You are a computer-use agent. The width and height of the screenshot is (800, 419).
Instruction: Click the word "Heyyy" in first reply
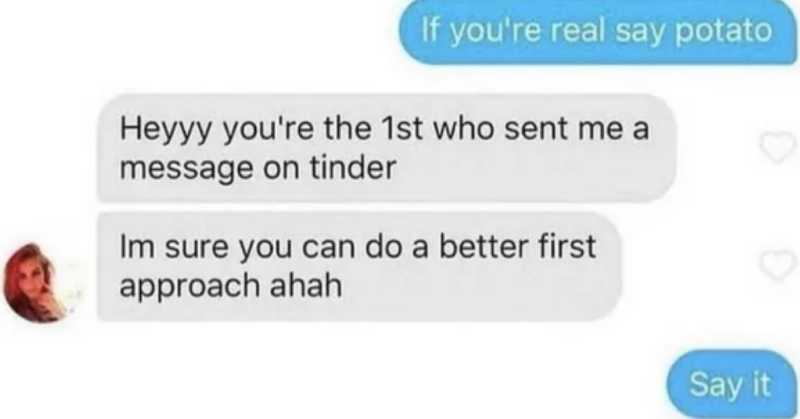pyautogui.click(x=167, y=130)
